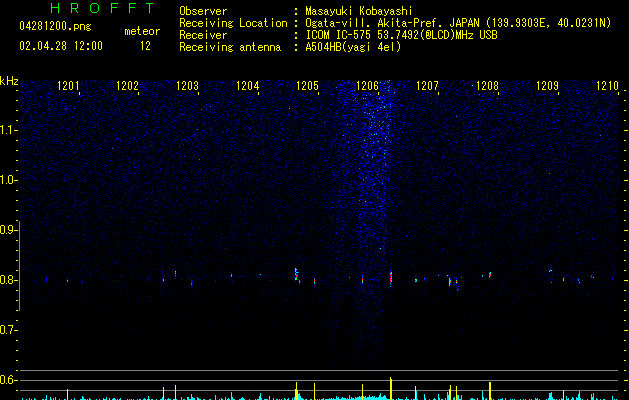
Task: Click the meteor count label
Action: click(142, 31)
